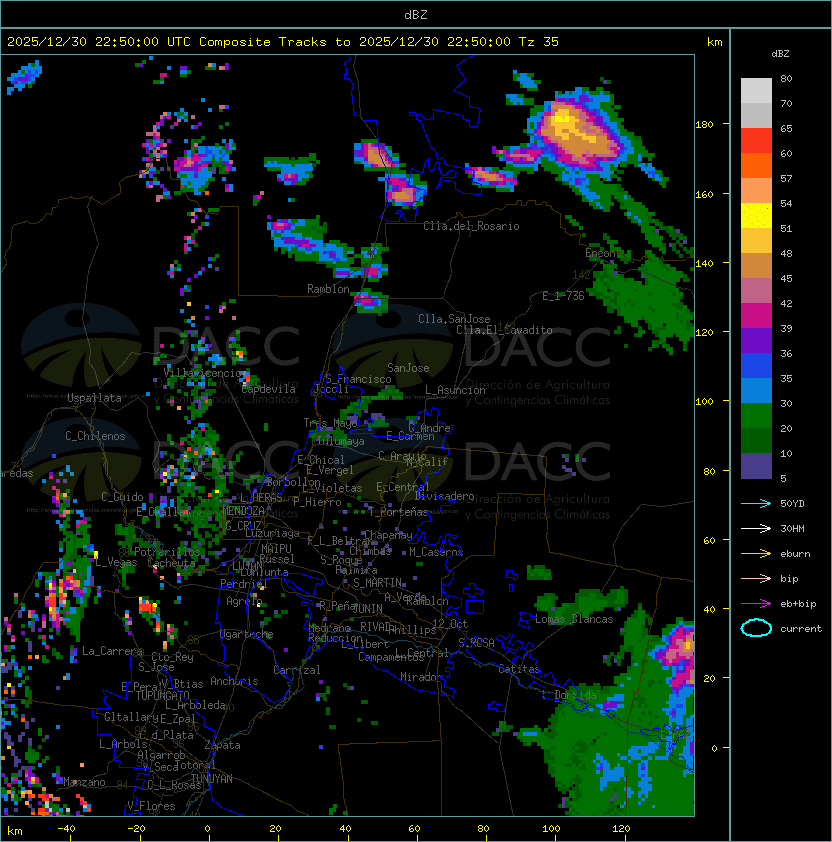Click the 'Manzano' map label
832x842 pixels.
(84, 782)
